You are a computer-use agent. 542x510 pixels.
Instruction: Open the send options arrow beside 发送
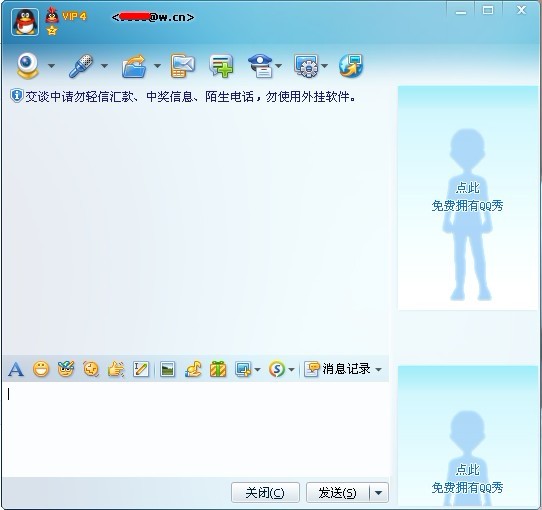coord(379,493)
